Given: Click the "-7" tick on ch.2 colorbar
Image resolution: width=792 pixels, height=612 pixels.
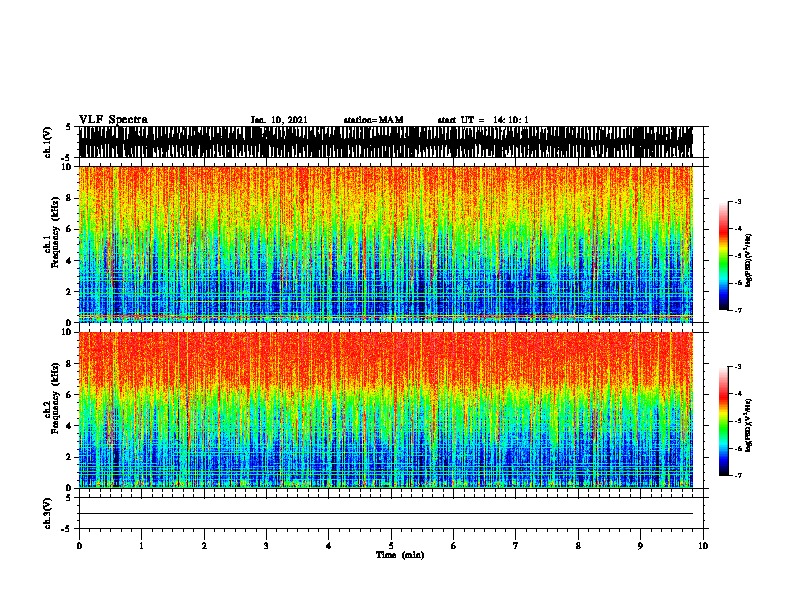Looking at the screenshot, I should (x=738, y=476).
